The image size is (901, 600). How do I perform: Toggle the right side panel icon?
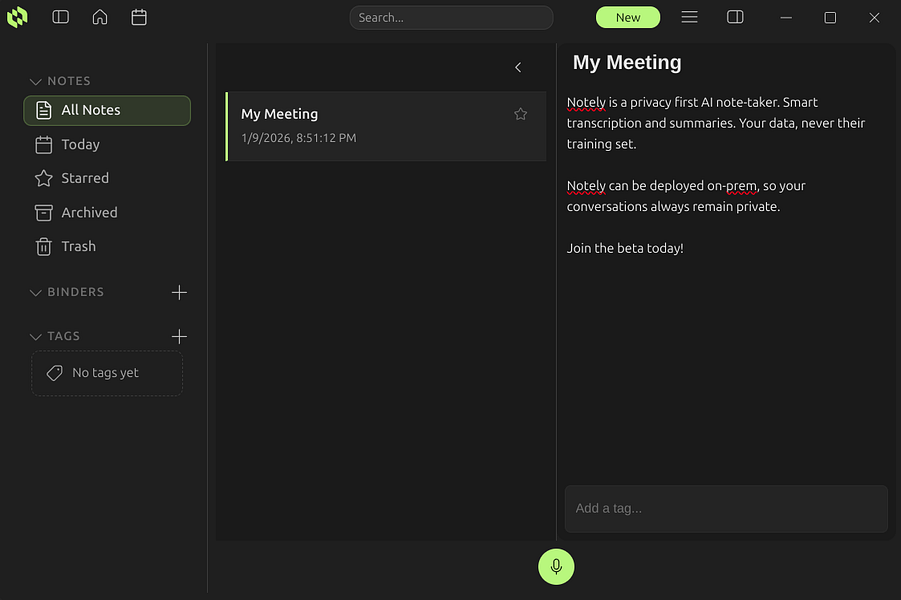tap(735, 17)
